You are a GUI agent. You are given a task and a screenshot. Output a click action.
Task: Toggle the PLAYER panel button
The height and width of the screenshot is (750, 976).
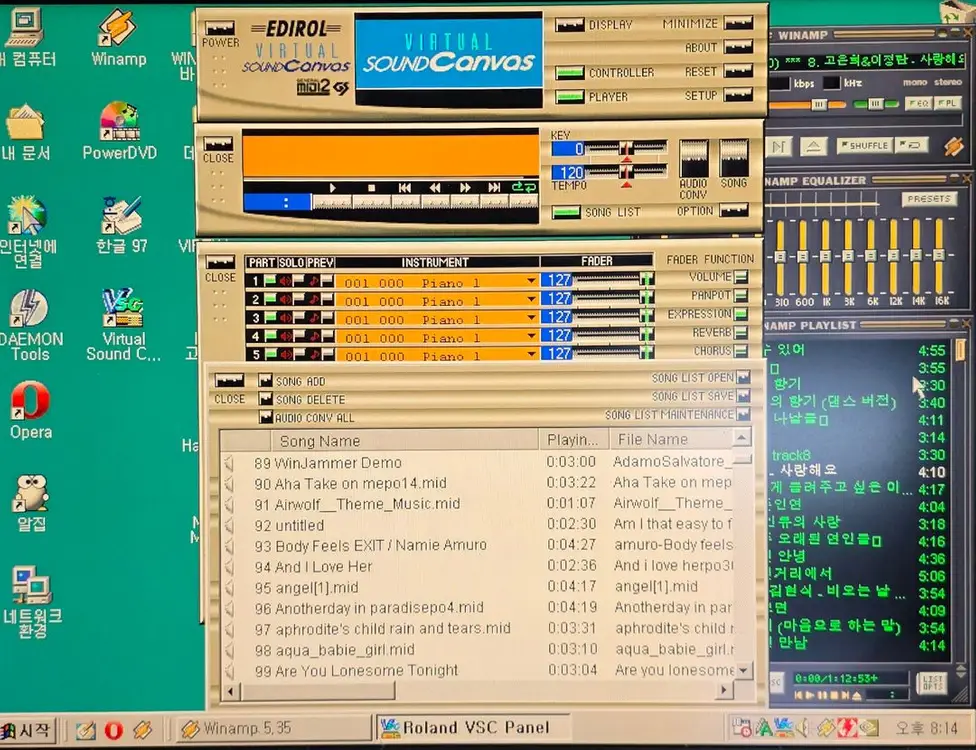click(x=570, y=97)
